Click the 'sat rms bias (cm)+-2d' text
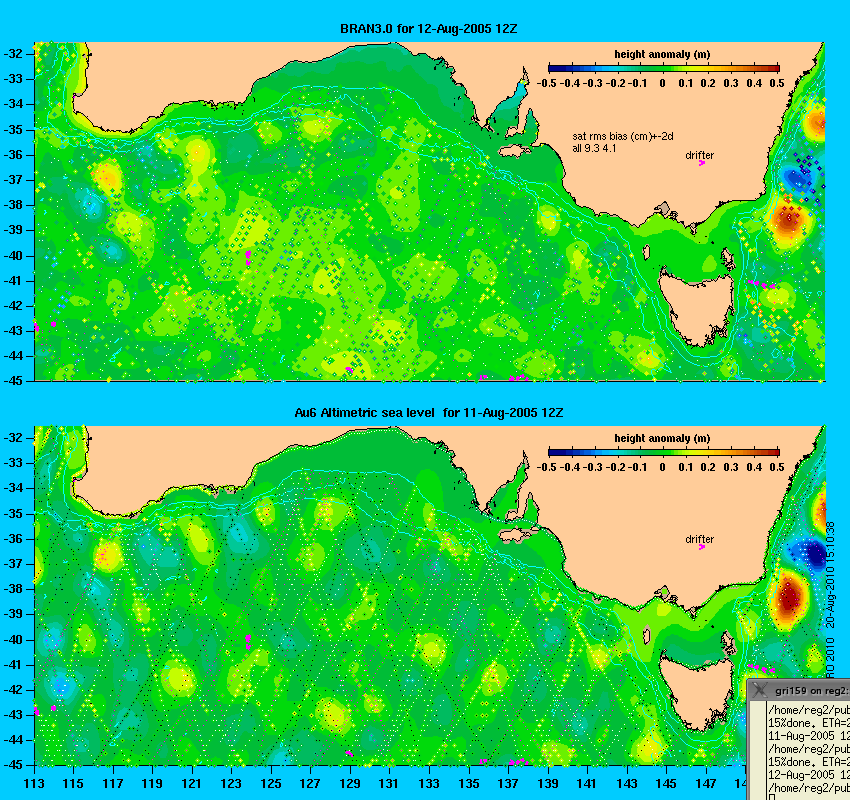Image resolution: width=850 pixels, height=800 pixels. pyautogui.click(x=623, y=137)
